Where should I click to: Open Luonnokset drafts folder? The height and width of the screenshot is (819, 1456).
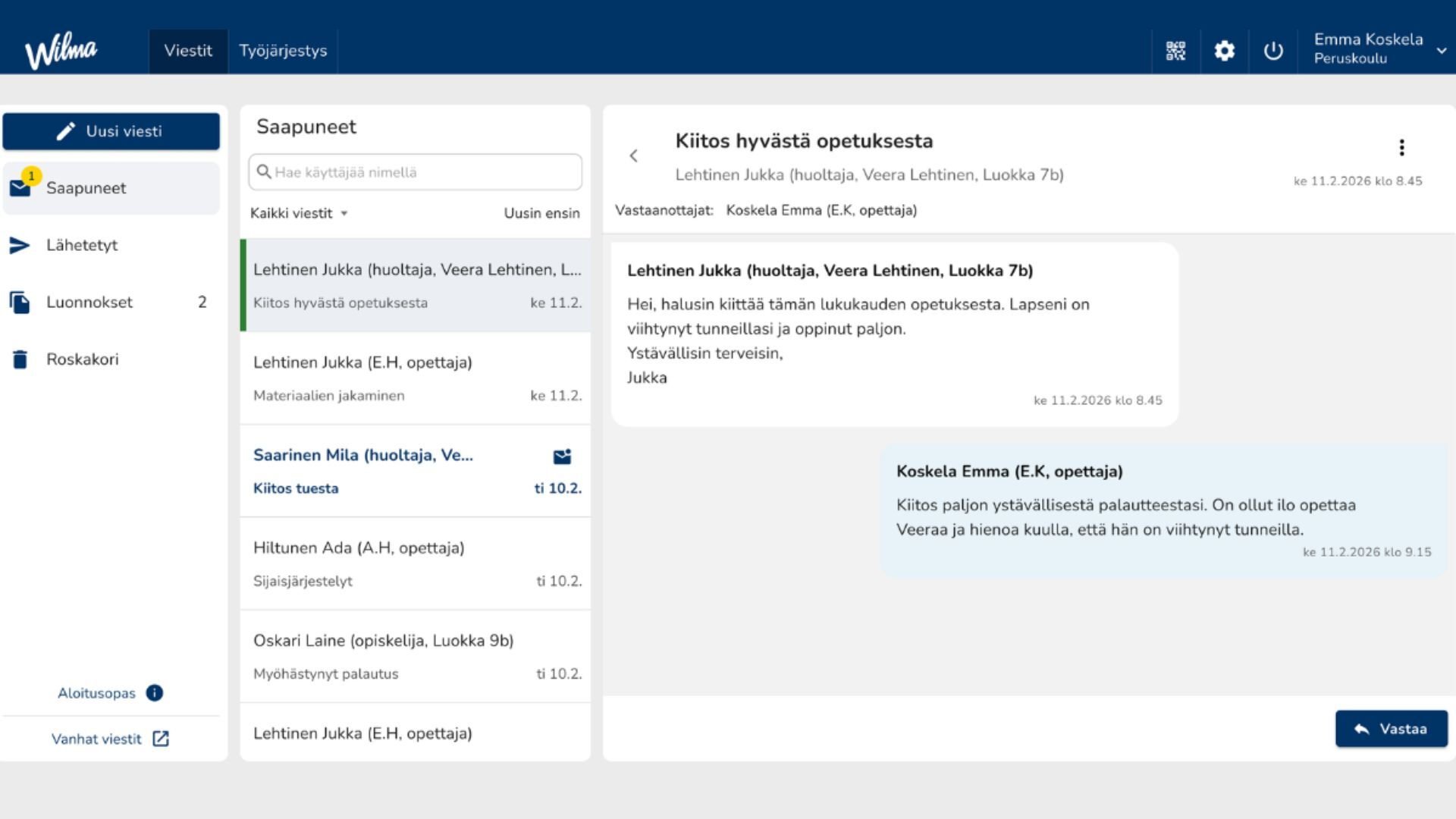89,302
